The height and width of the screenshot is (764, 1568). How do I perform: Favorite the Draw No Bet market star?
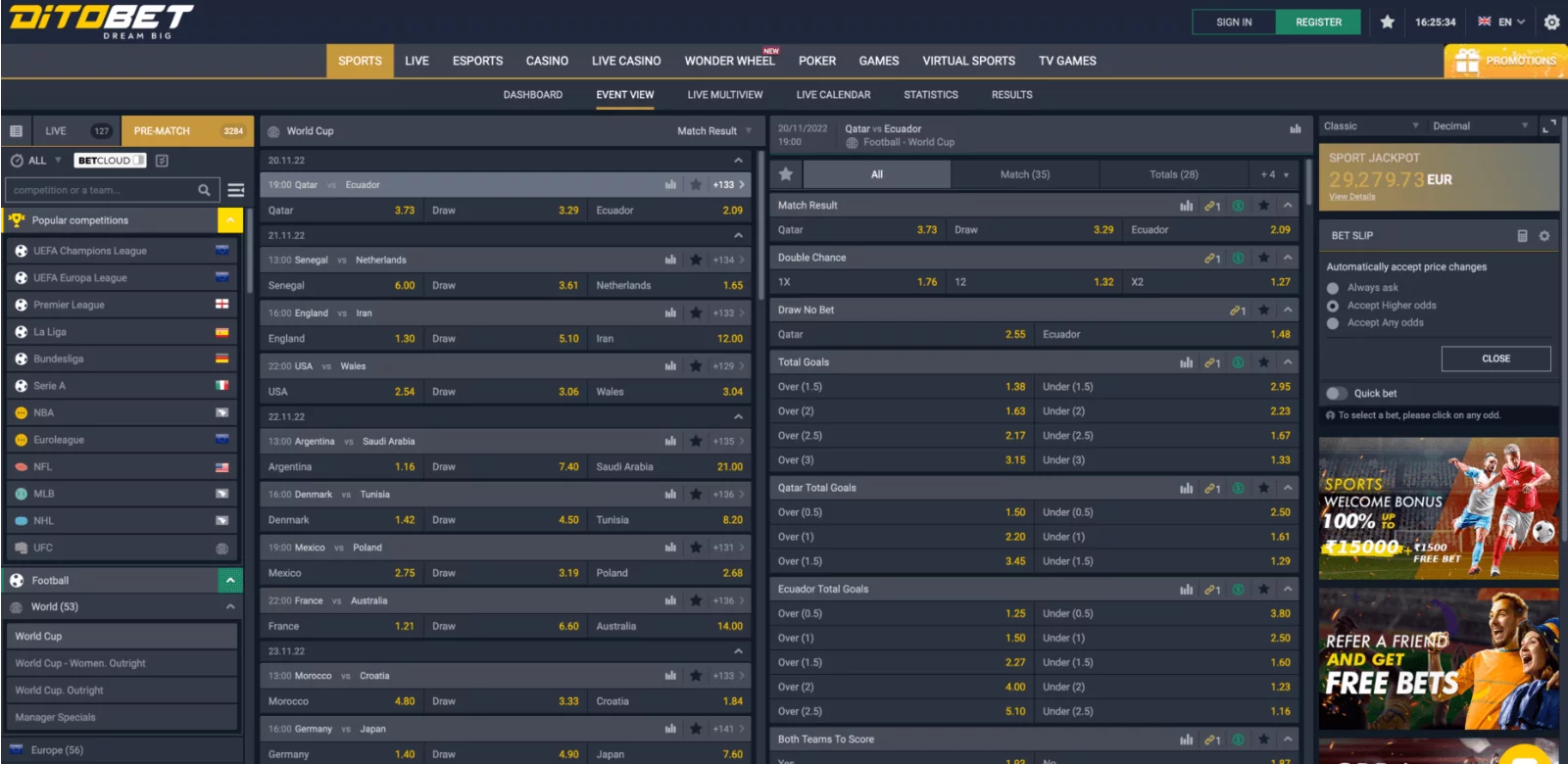coord(1264,310)
